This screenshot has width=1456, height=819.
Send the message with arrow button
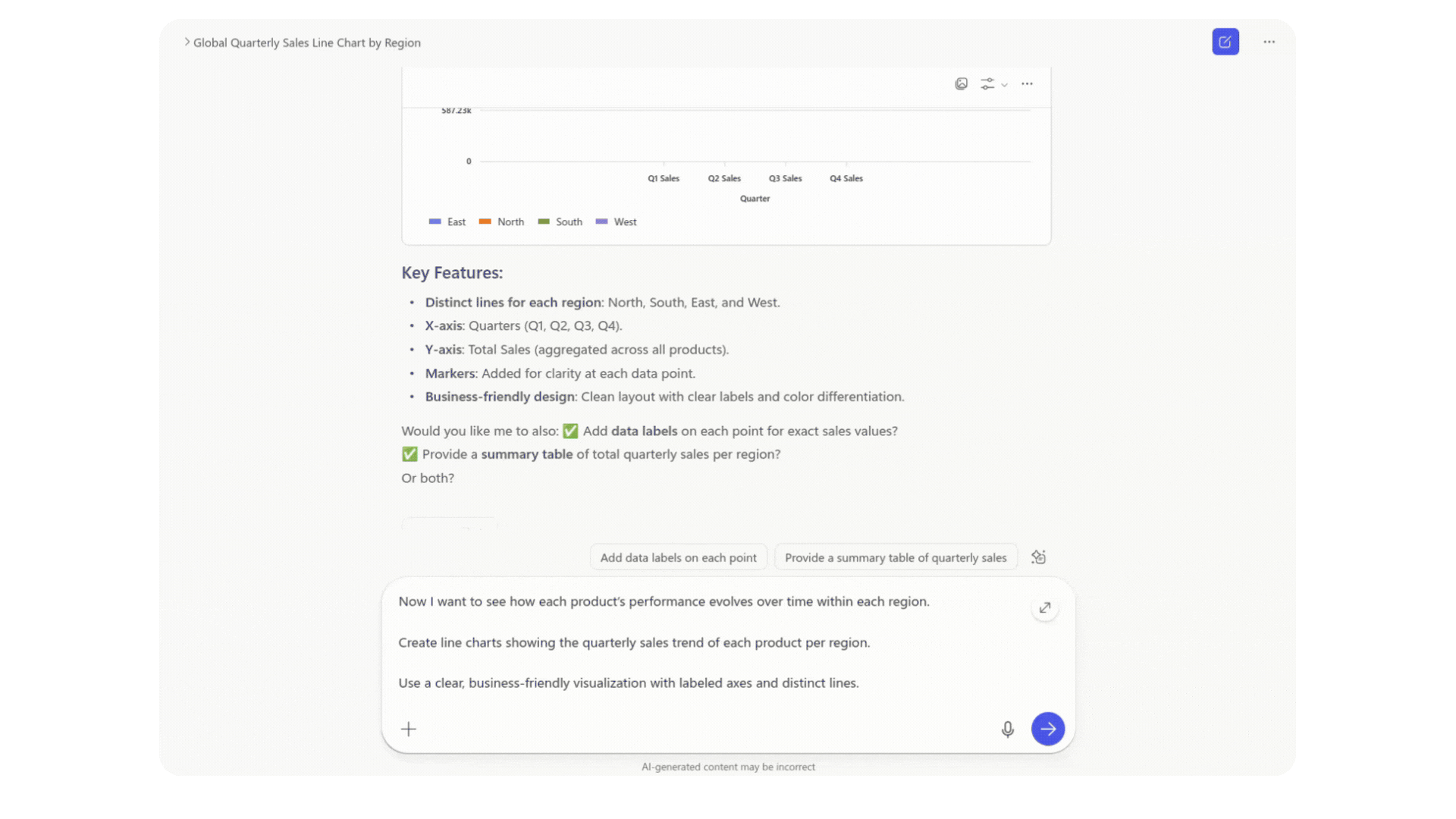(1047, 729)
